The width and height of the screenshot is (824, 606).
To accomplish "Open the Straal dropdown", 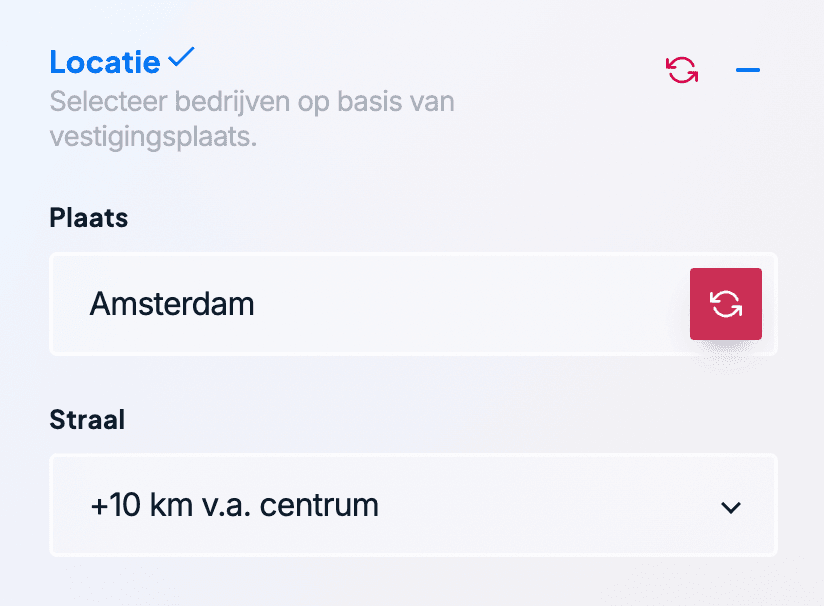I will coord(413,506).
